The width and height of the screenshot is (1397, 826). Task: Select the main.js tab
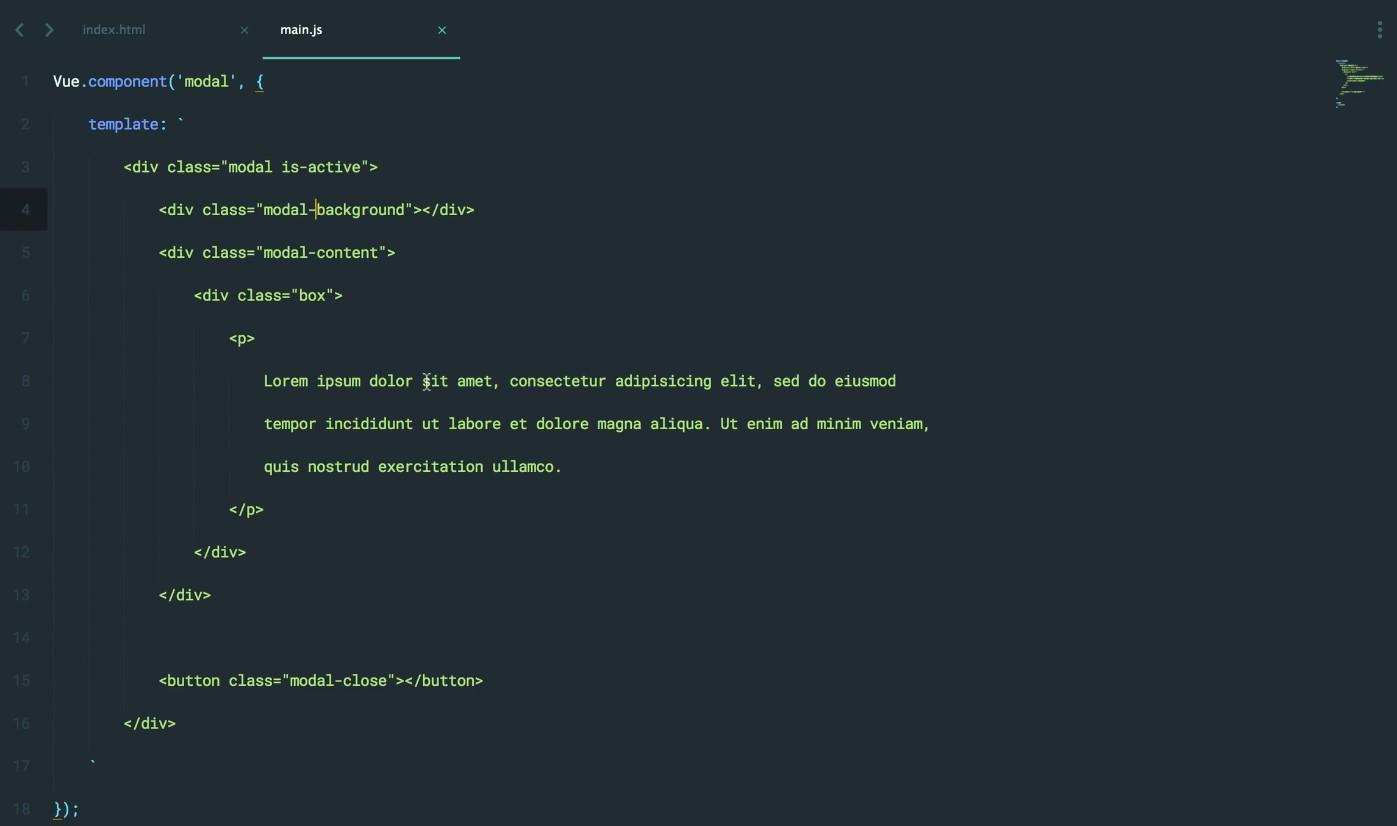(x=301, y=30)
